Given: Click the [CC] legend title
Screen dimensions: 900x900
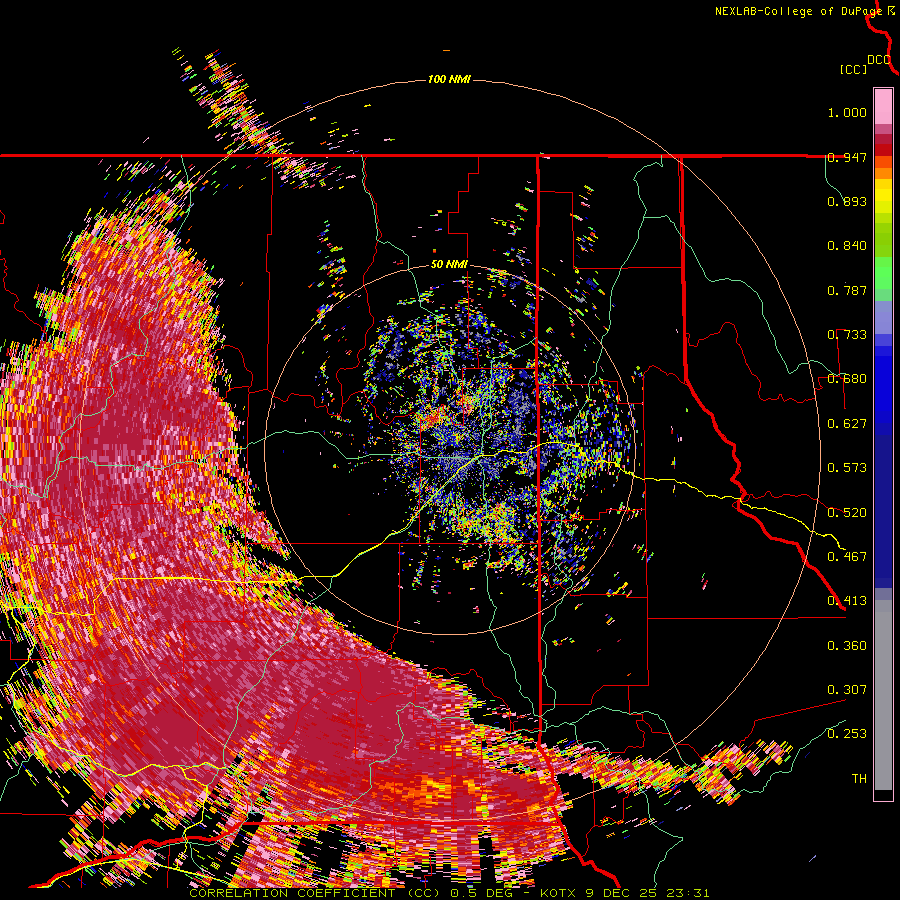Looking at the screenshot, I should 853,69.
